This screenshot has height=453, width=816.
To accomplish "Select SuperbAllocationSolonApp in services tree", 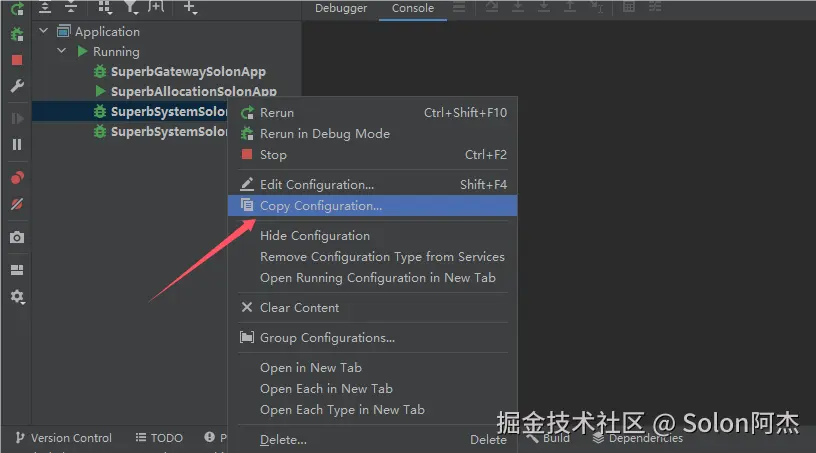I will (194, 91).
